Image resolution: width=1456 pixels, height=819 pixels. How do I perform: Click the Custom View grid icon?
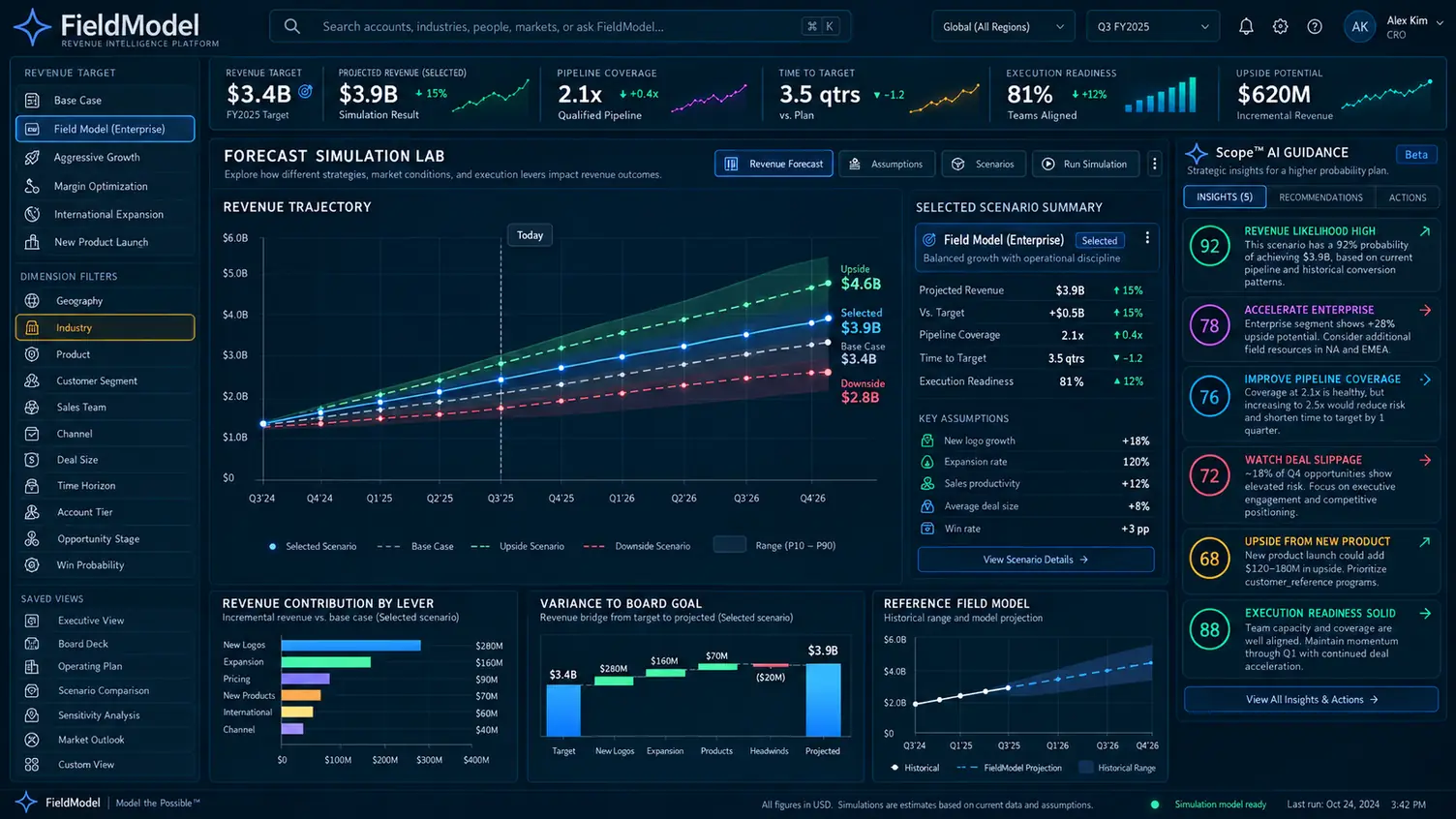pos(32,765)
